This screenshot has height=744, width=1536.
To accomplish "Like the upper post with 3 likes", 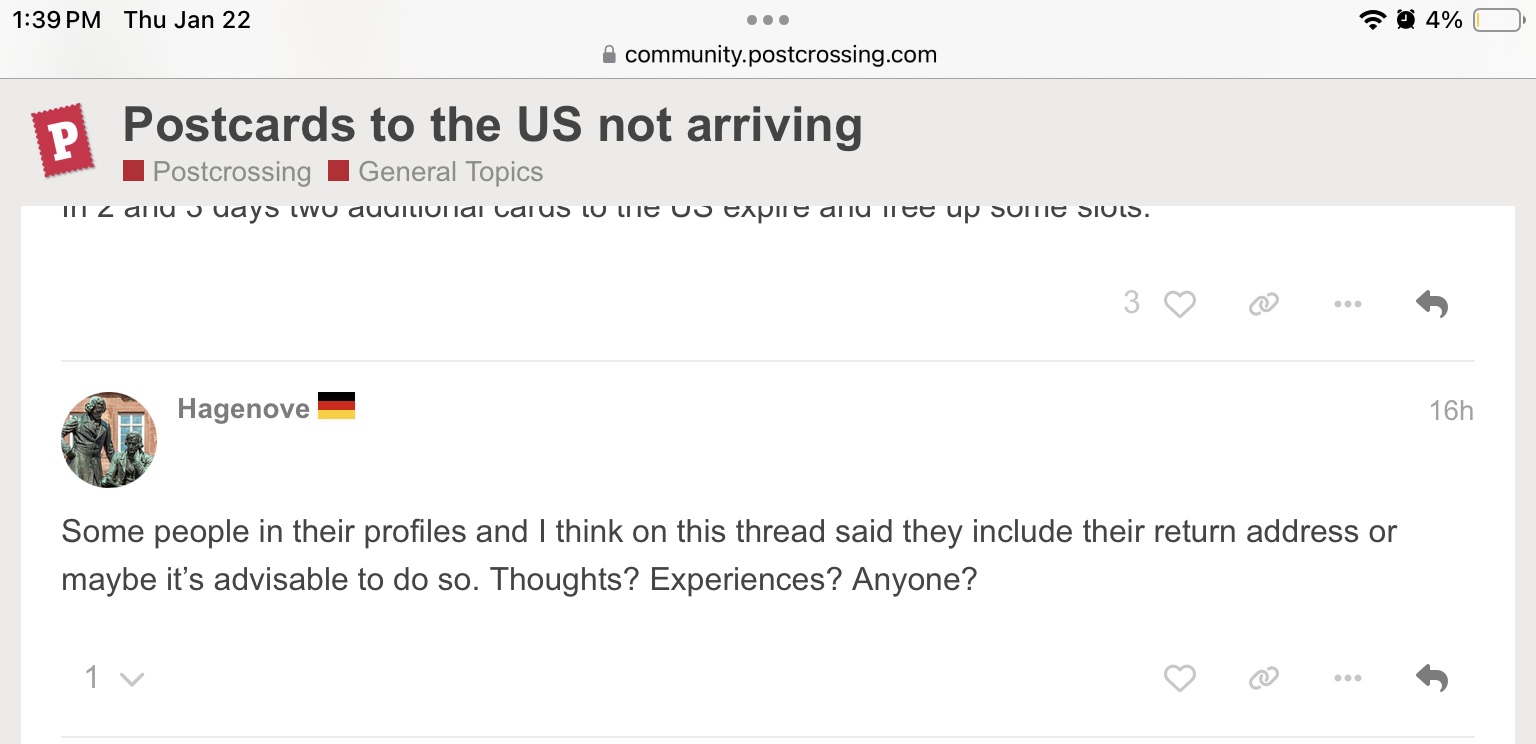I will coord(1180,304).
